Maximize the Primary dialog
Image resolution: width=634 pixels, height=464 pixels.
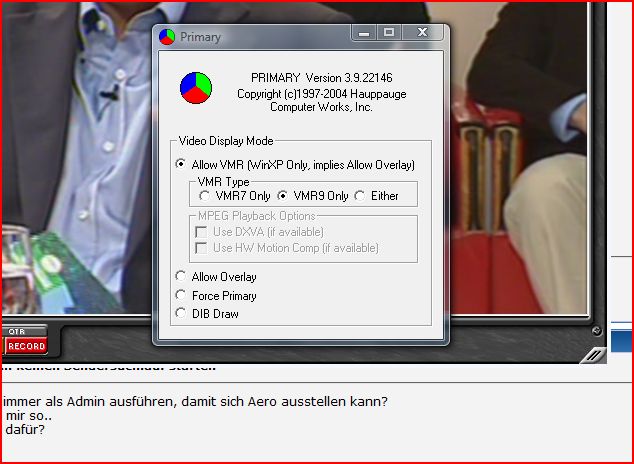tap(389, 32)
